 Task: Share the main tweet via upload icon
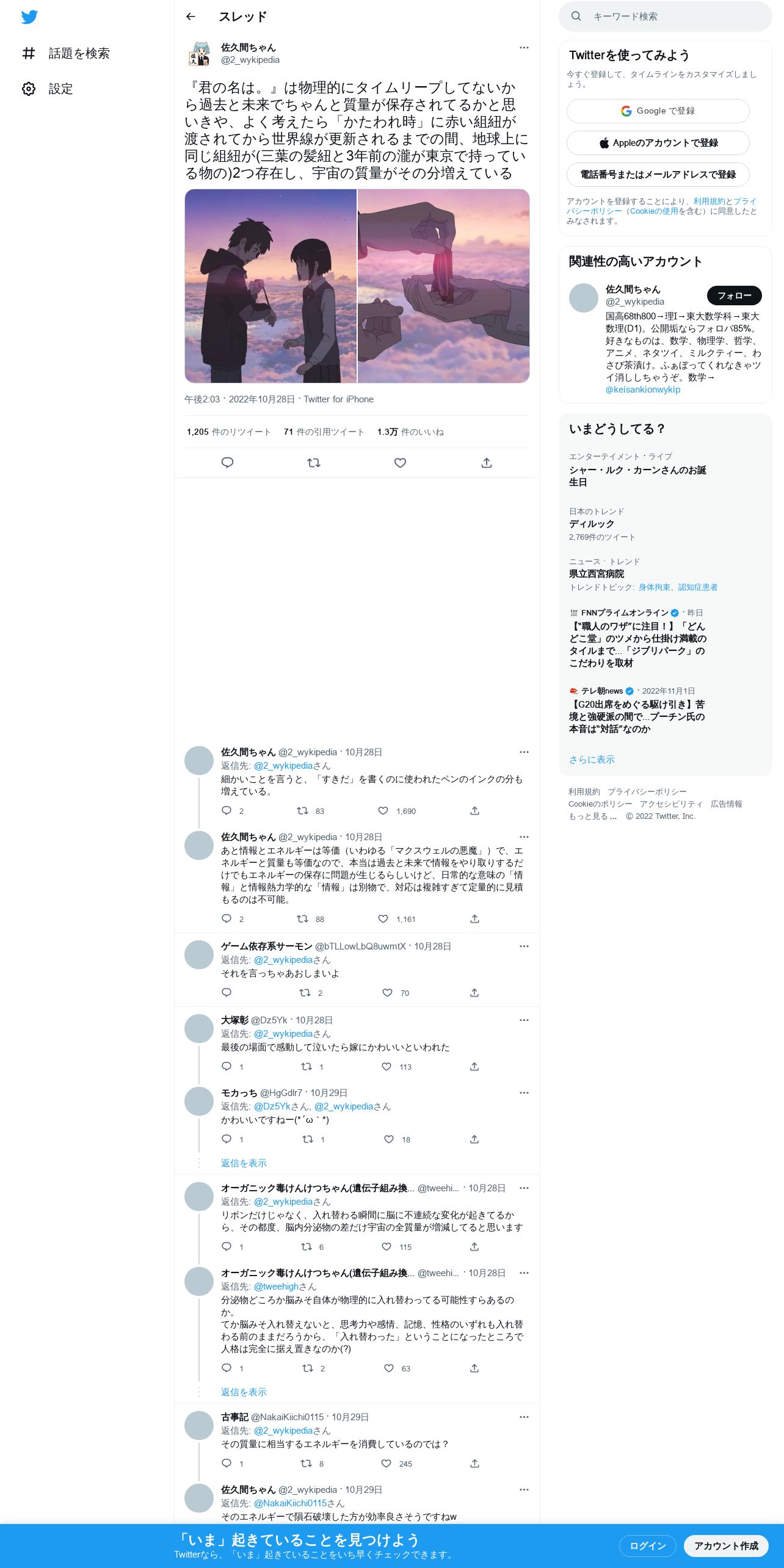coord(487,463)
